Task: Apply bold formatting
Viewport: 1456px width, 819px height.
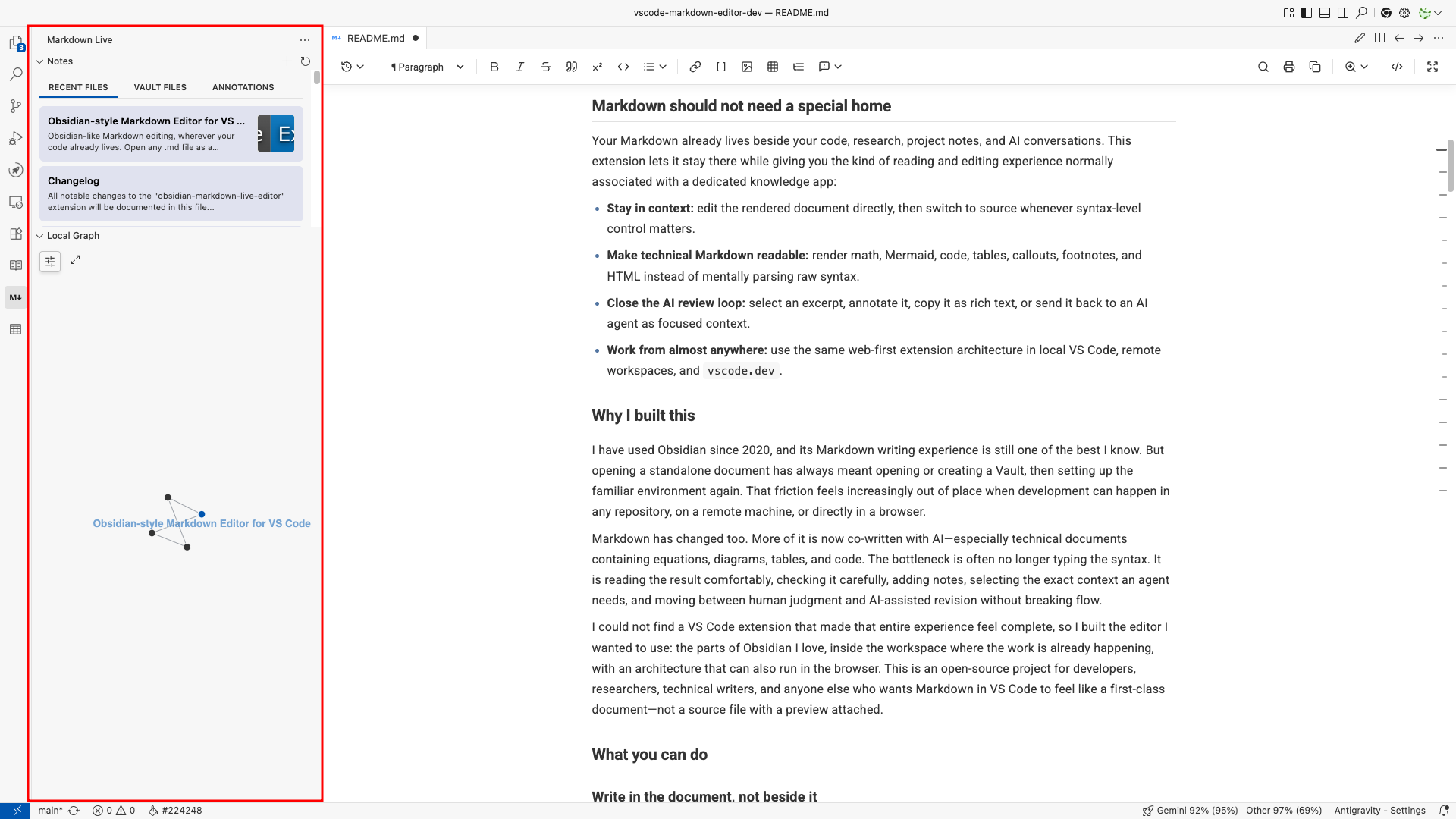Action: click(494, 67)
